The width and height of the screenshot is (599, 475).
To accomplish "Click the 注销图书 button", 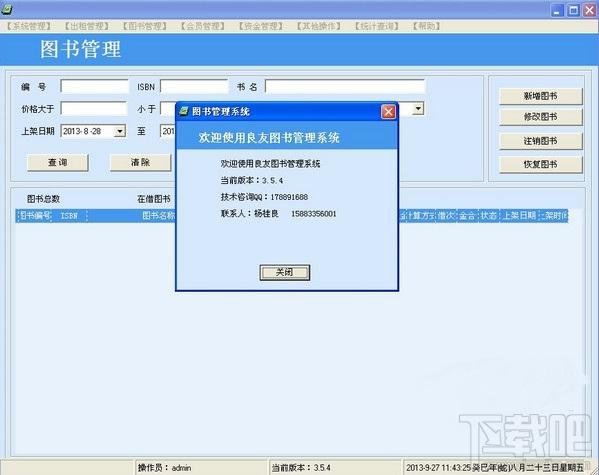I will click(541, 141).
